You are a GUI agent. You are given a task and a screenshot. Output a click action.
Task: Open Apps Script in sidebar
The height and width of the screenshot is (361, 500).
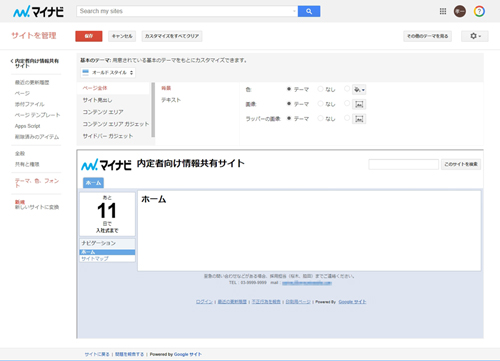(x=27, y=126)
